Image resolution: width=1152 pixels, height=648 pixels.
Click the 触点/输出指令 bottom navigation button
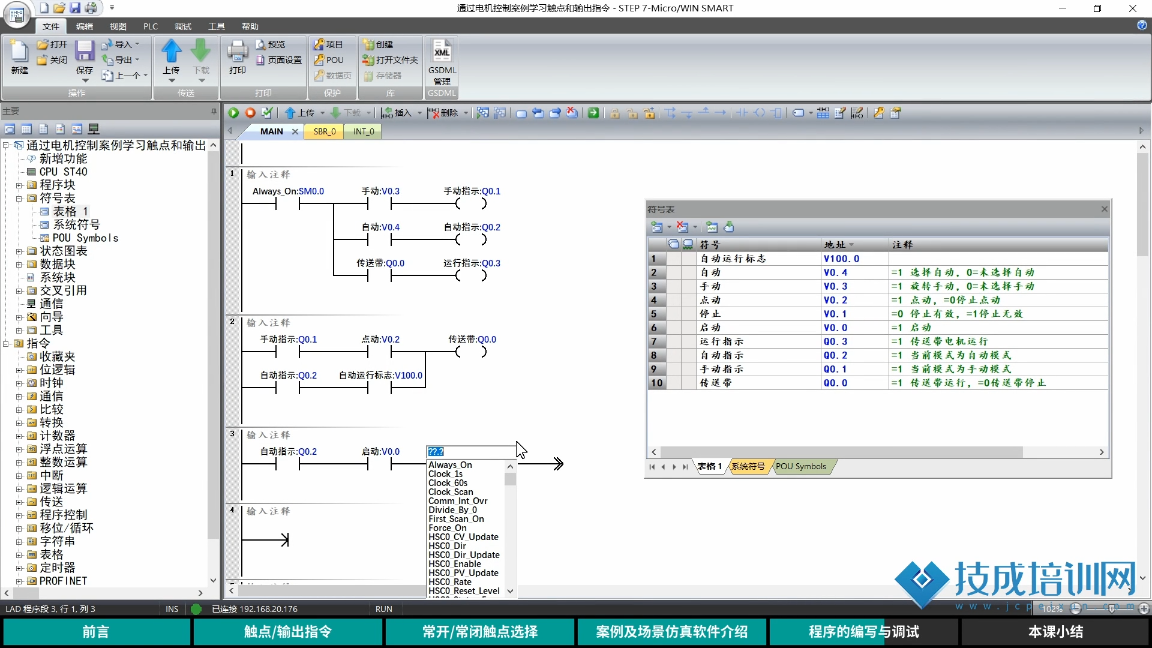(287, 632)
